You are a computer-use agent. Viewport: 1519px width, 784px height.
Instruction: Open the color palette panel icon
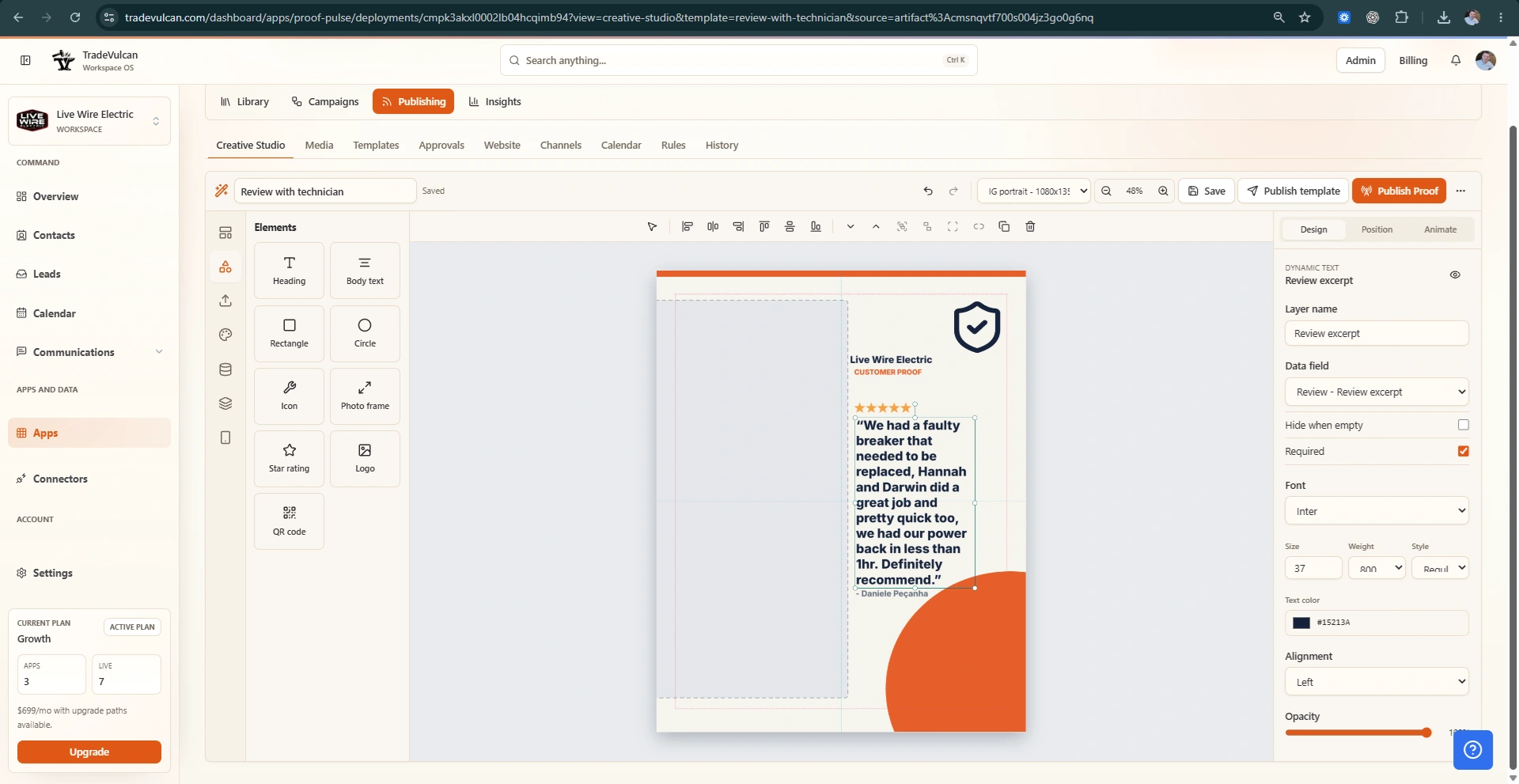coord(225,335)
